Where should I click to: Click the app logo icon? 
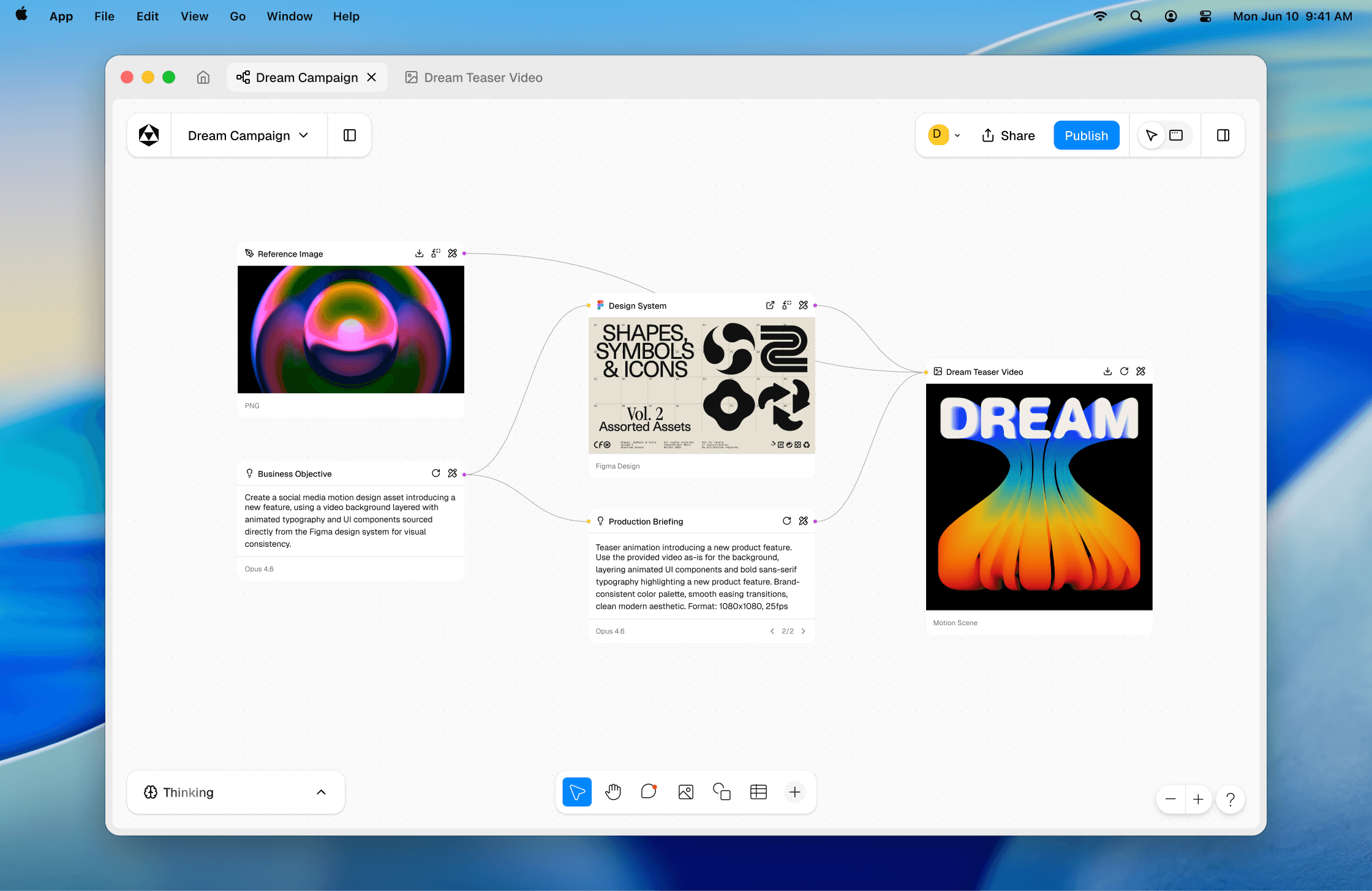click(149, 135)
